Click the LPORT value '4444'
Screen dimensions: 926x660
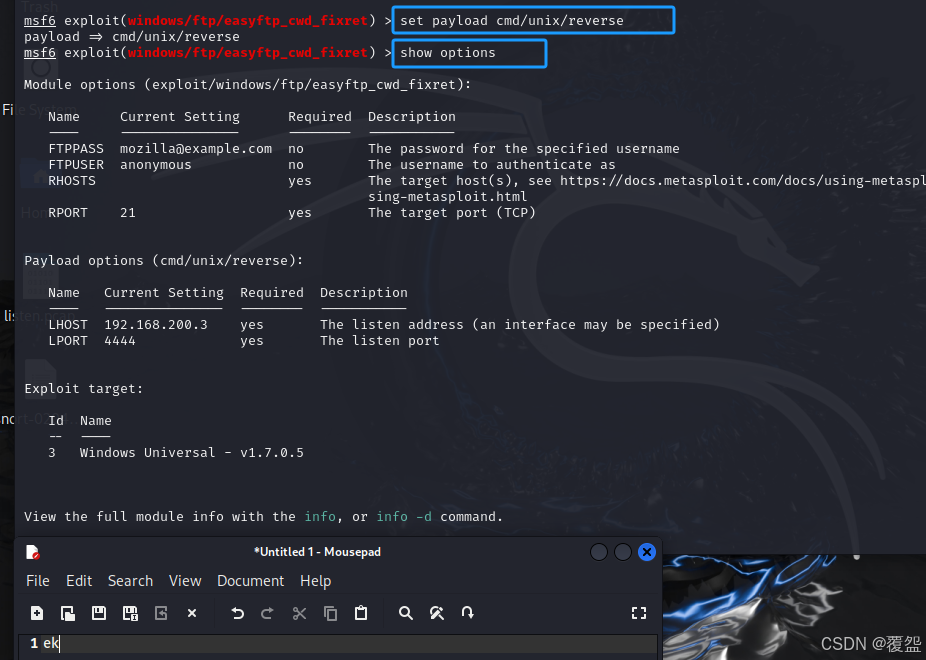pyautogui.click(x=120, y=341)
